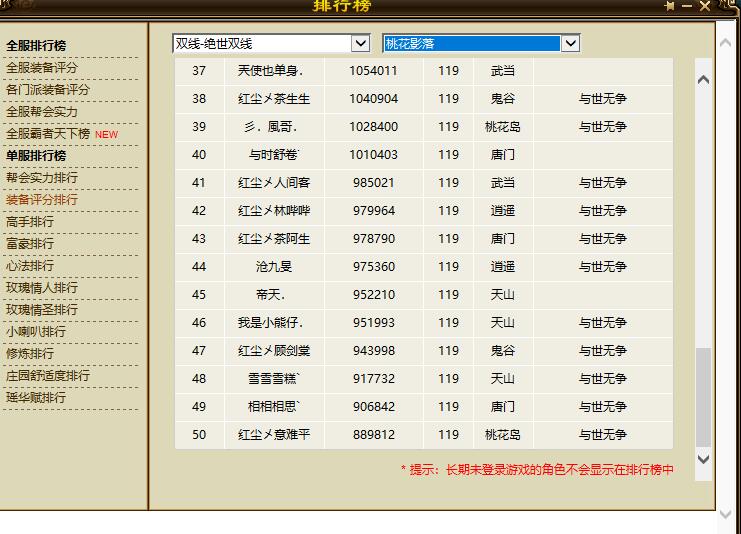Click the ranking list scroll up arrow
Screen dimensions: 741x534
(703, 79)
